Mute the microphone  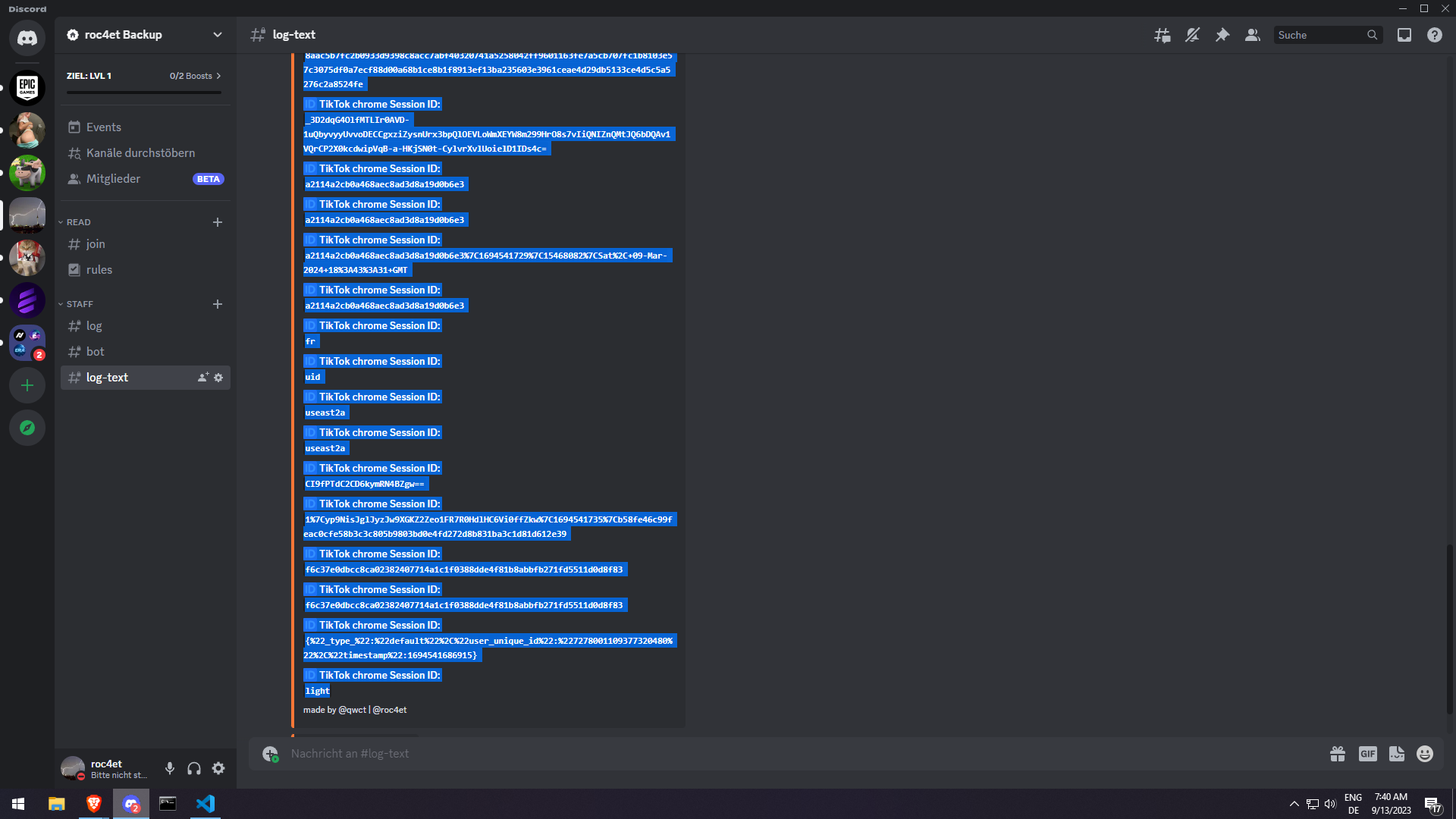[x=170, y=768]
